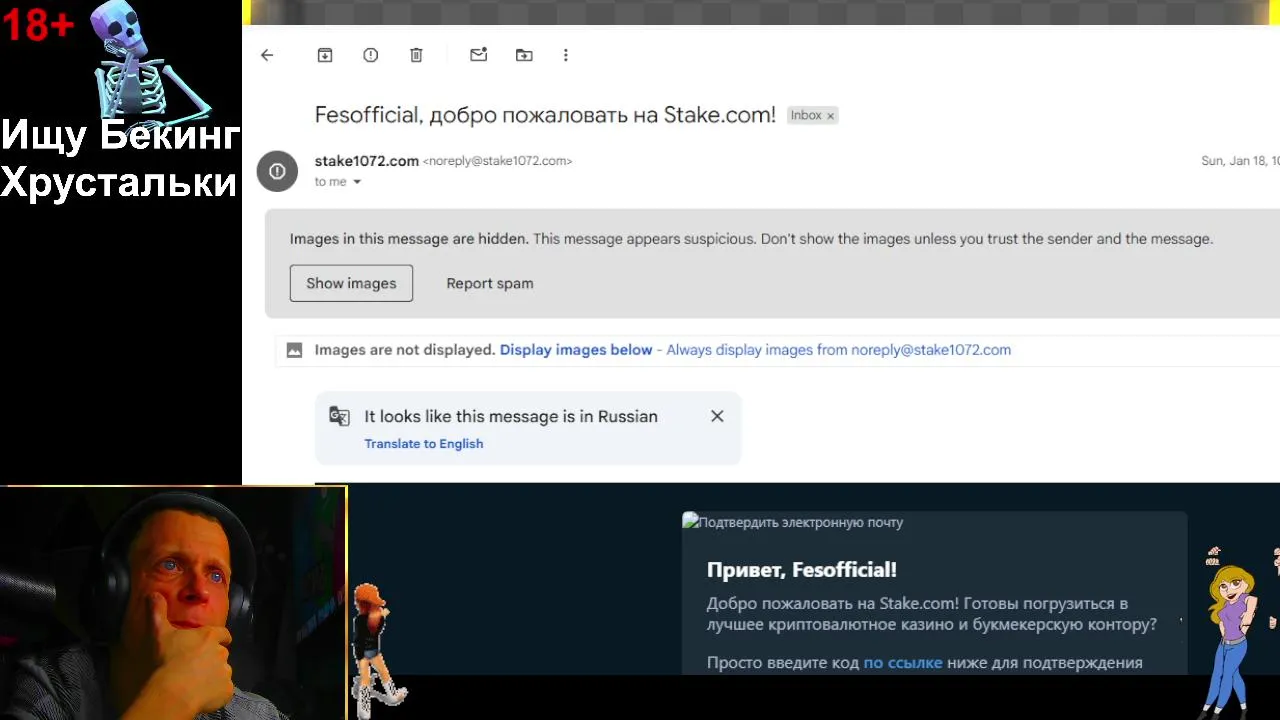This screenshot has height=720, width=1280.
Task: Click the report spam exclamation toolbar icon
Action: coord(371,55)
